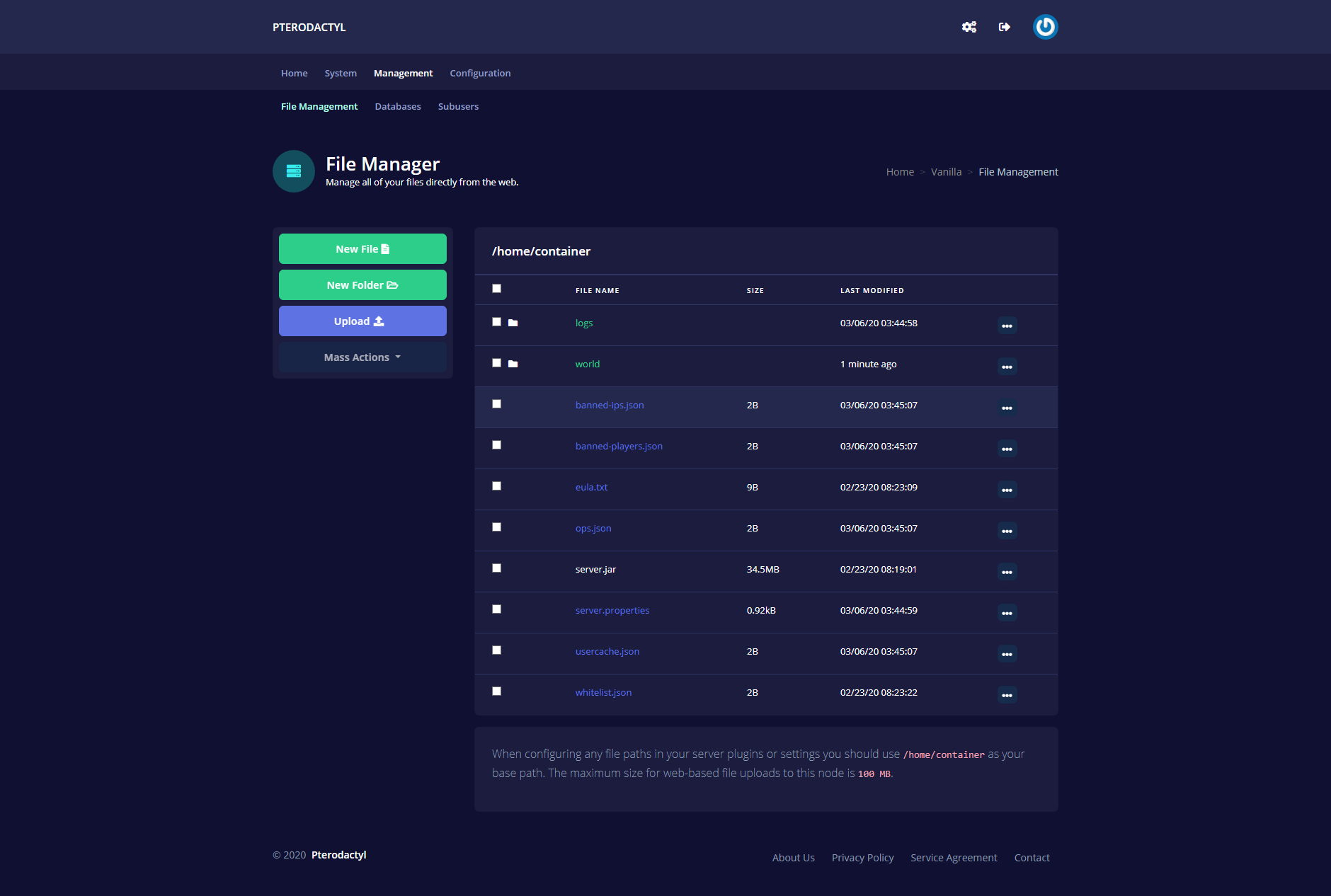Open the Databases tab
The width and height of the screenshot is (1331, 896).
[398, 106]
